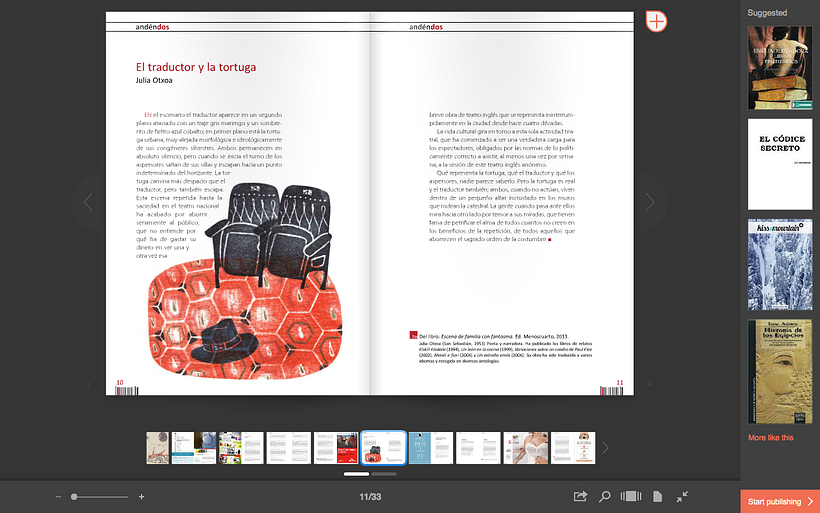This screenshot has height=513, width=820.
Task: Go to previous page with left arrow
Action: [88, 202]
